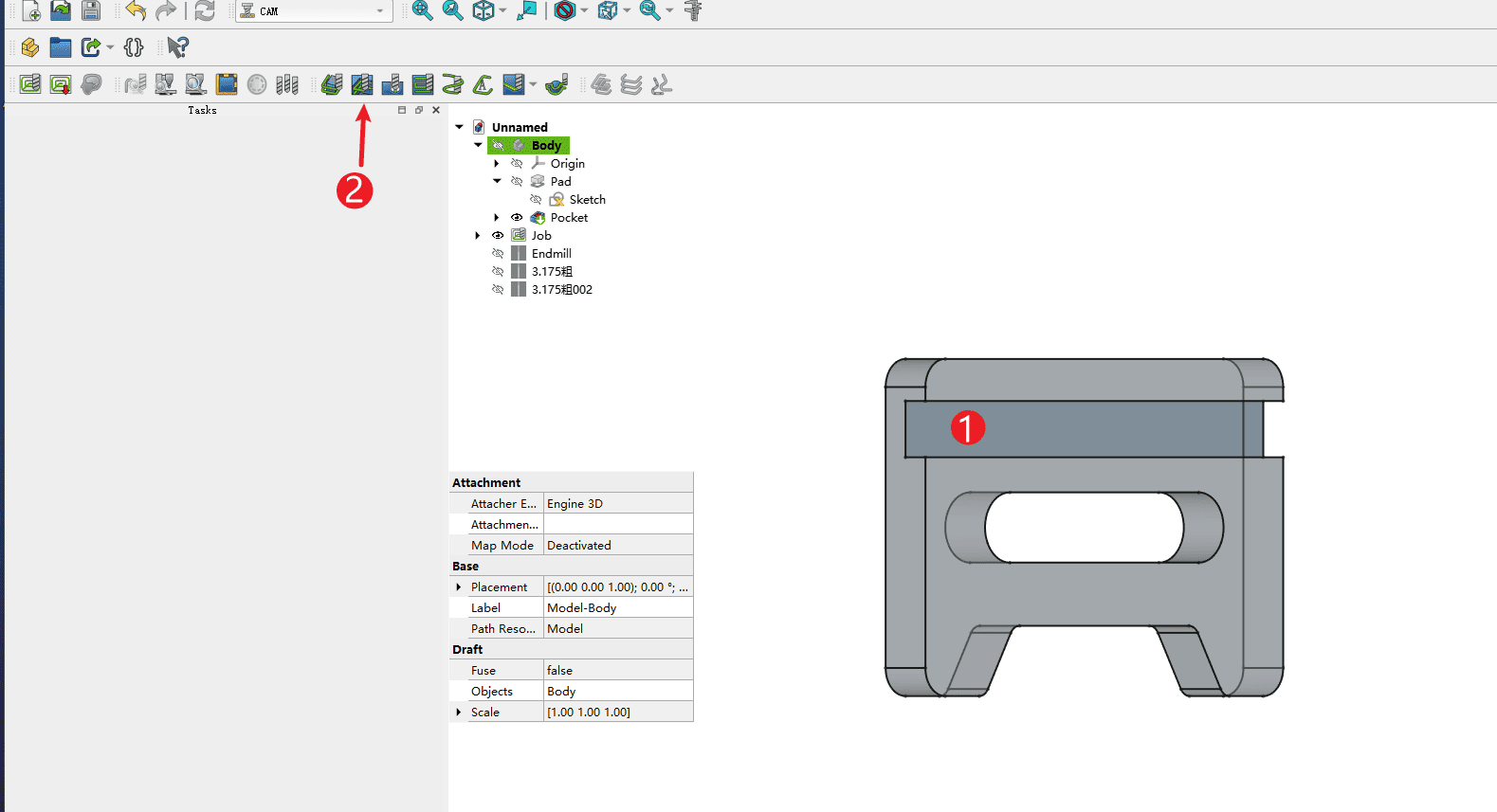Collapse the Pad tree node
The width and height of the screenshot is (1497, 812).
(497, 182)
